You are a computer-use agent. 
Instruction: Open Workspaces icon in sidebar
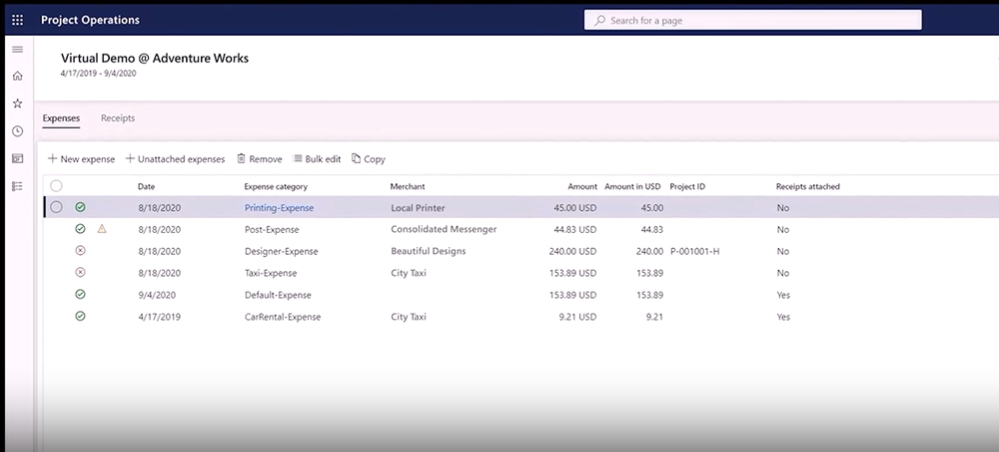coord(17,158)
